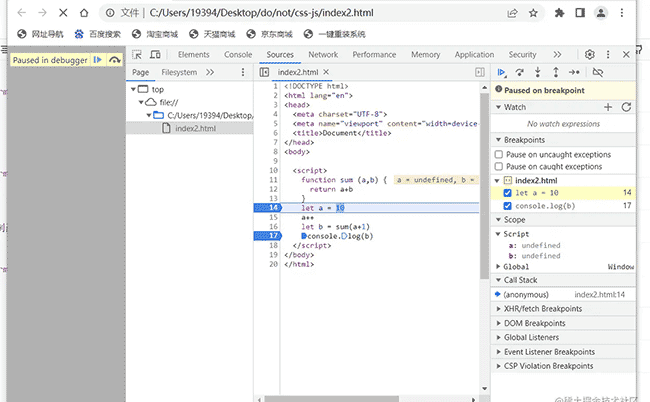
Task: Open the browser home page
Action: (84, 13)
